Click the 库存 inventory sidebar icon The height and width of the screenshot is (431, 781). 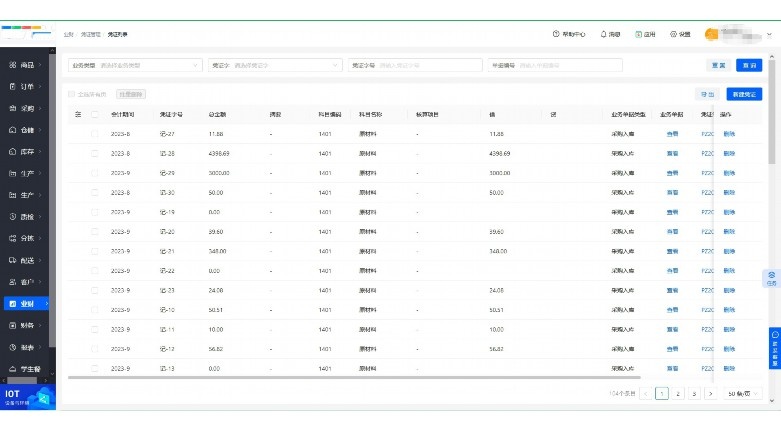point(13,151)
